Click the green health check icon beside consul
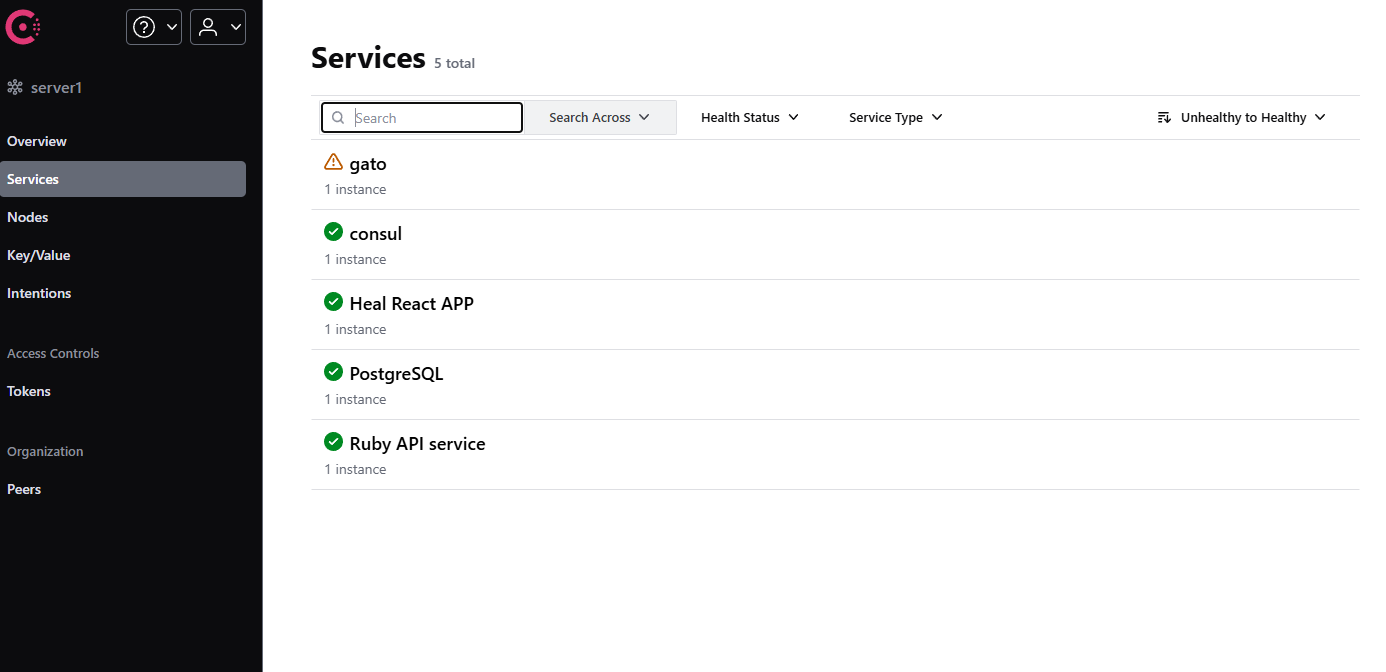1386x672 pixels. [333, 231]
